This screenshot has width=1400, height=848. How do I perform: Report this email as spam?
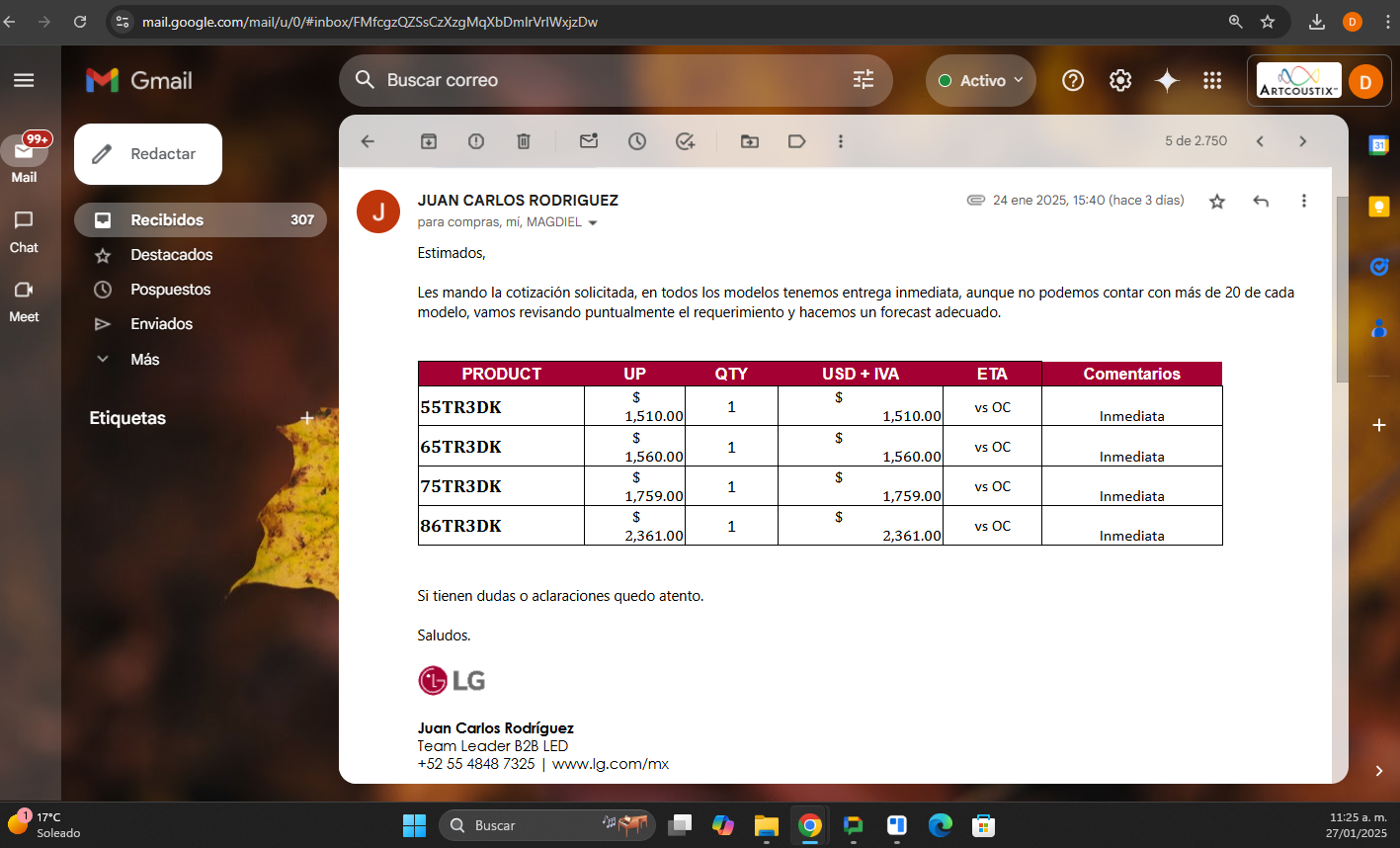click(476, 141)
